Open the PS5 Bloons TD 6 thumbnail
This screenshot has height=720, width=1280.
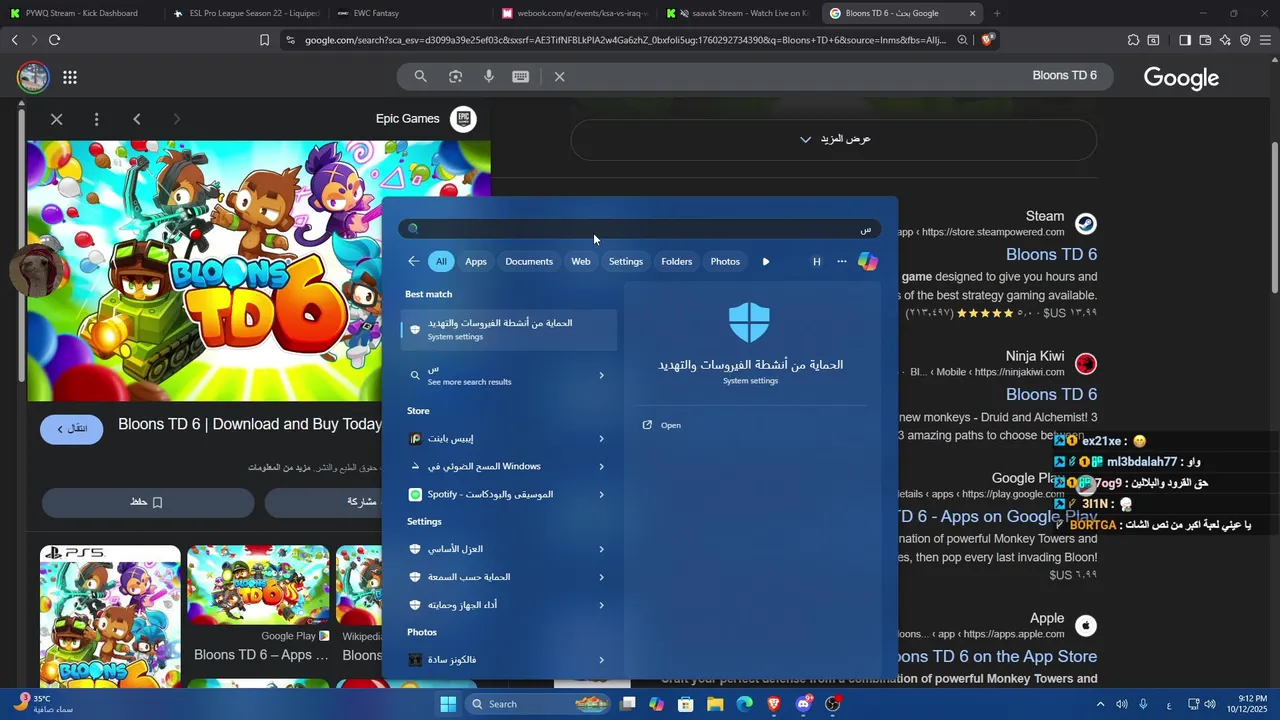coord(110,616)
